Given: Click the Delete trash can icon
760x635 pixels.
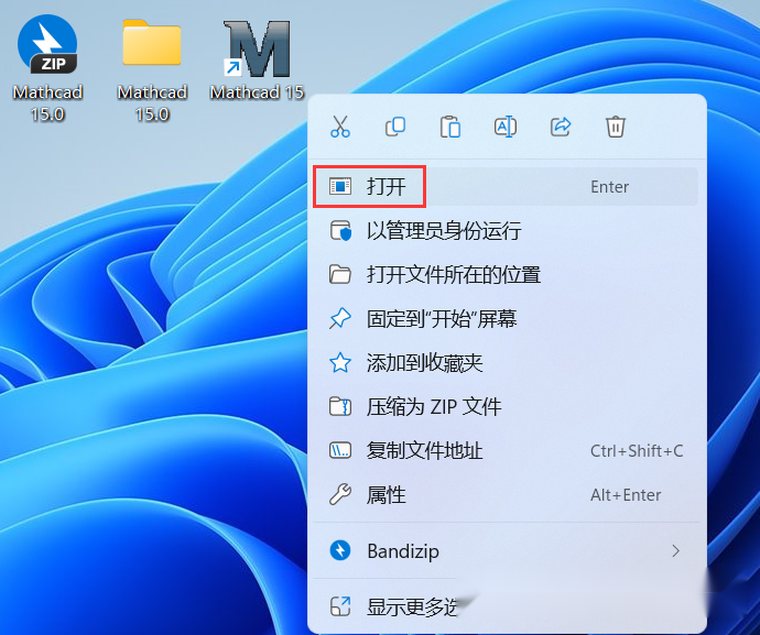Looking at the screenshot, I should point(616,127).
